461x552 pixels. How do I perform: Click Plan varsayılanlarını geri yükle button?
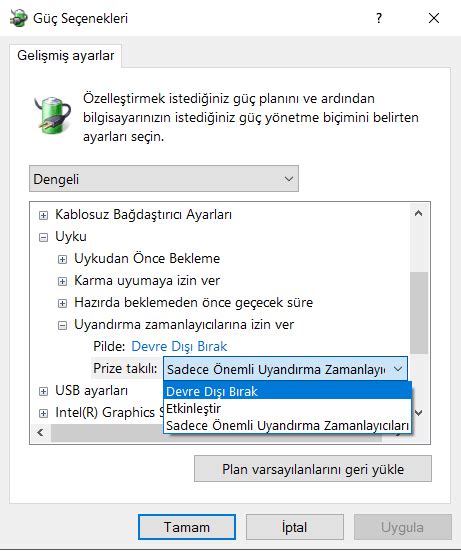[x=313, y=469]
